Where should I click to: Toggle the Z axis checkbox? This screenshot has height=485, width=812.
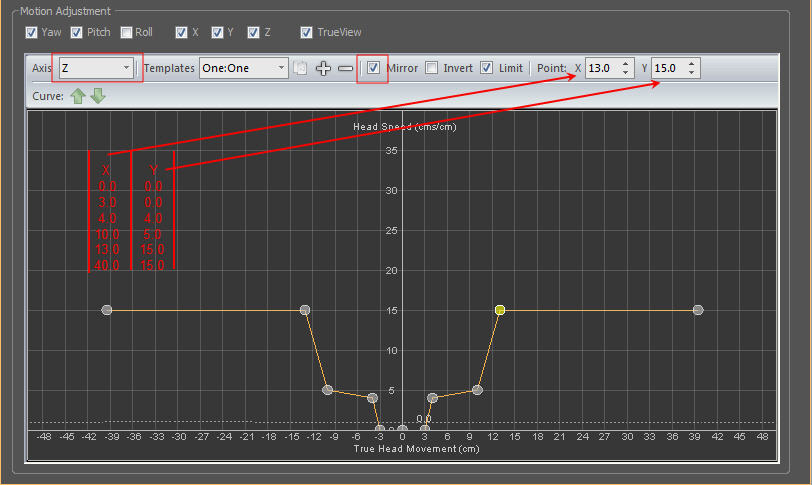(x=253, y=33)
